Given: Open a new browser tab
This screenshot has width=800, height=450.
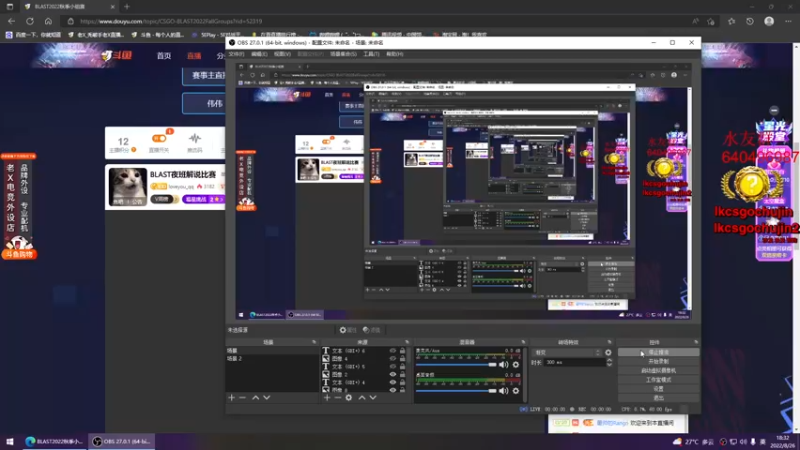Looking at the screenshot, I should coord(127,7).
